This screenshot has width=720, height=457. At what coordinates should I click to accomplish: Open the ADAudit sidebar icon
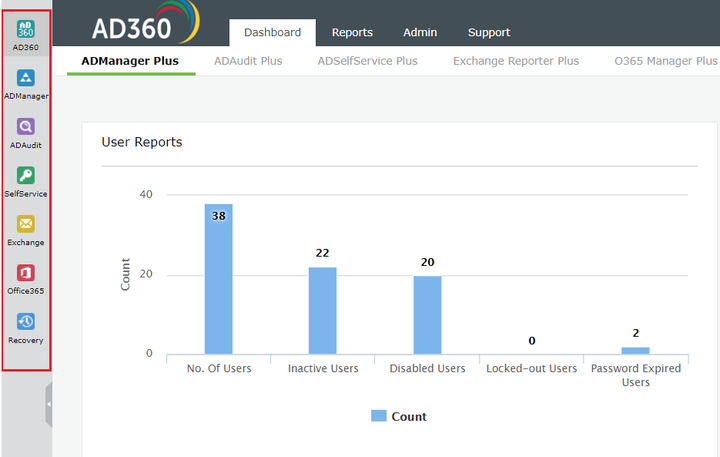26,127
